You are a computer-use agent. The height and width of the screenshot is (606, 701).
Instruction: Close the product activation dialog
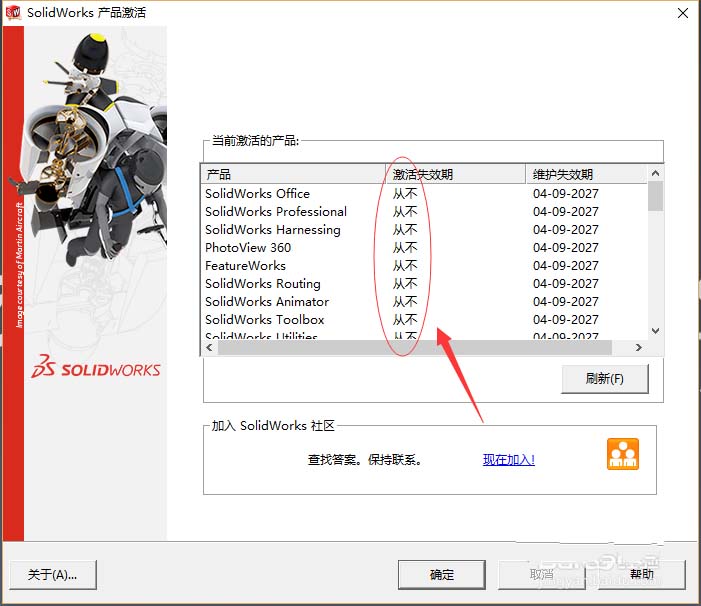coord(683,13)
